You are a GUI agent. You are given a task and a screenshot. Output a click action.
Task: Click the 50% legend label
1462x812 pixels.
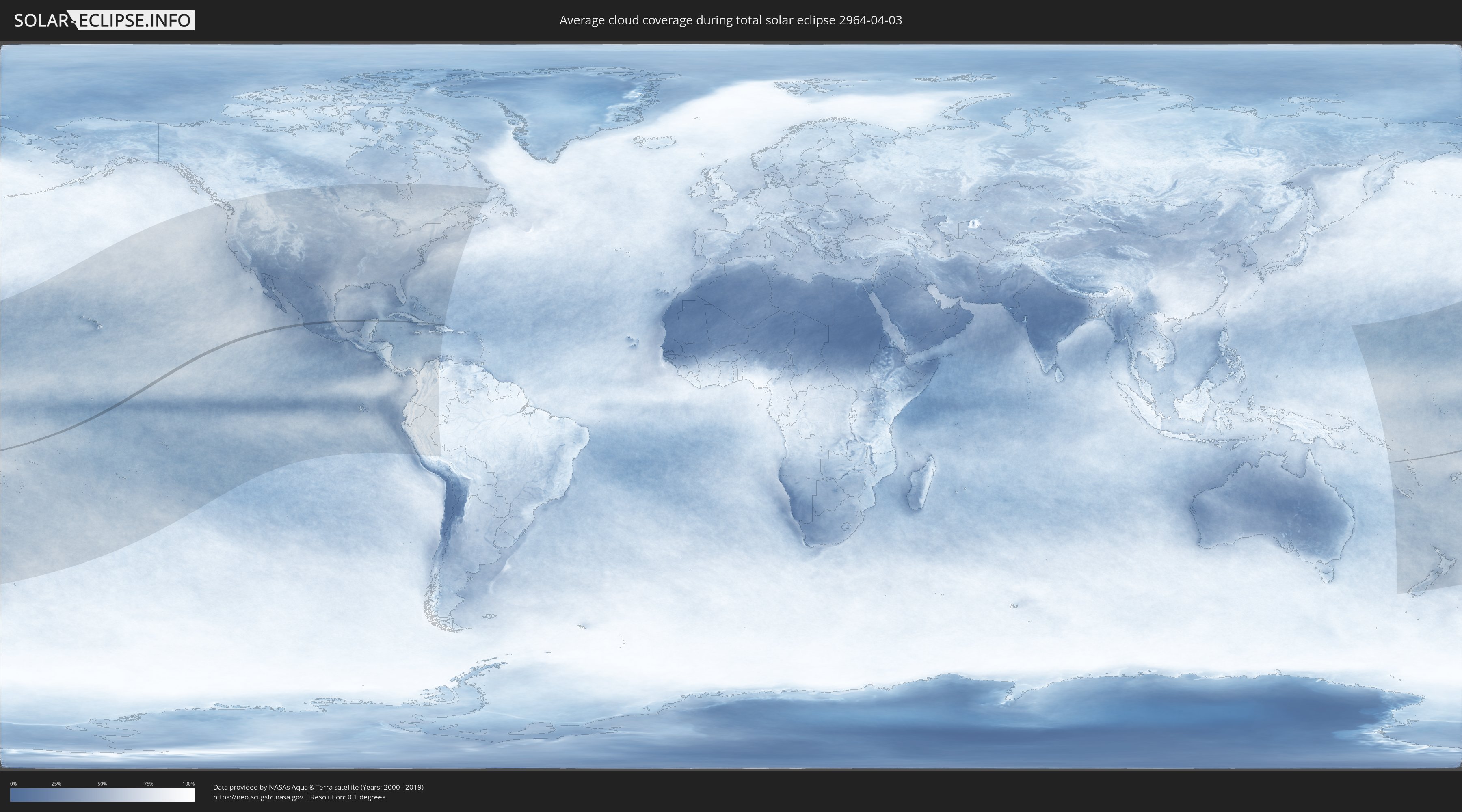[102, 784]
